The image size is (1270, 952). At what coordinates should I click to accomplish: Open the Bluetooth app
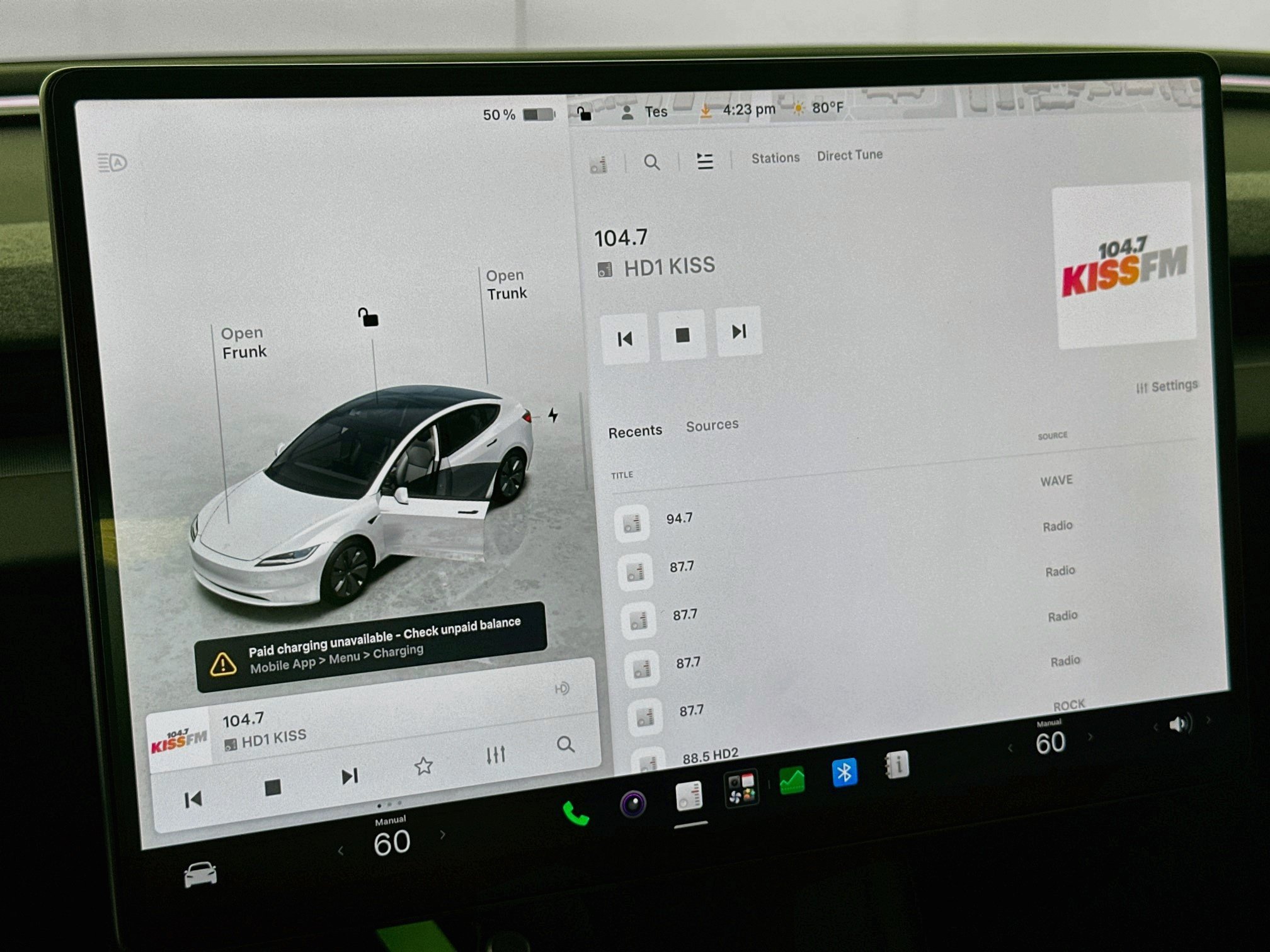pos(844,773)
